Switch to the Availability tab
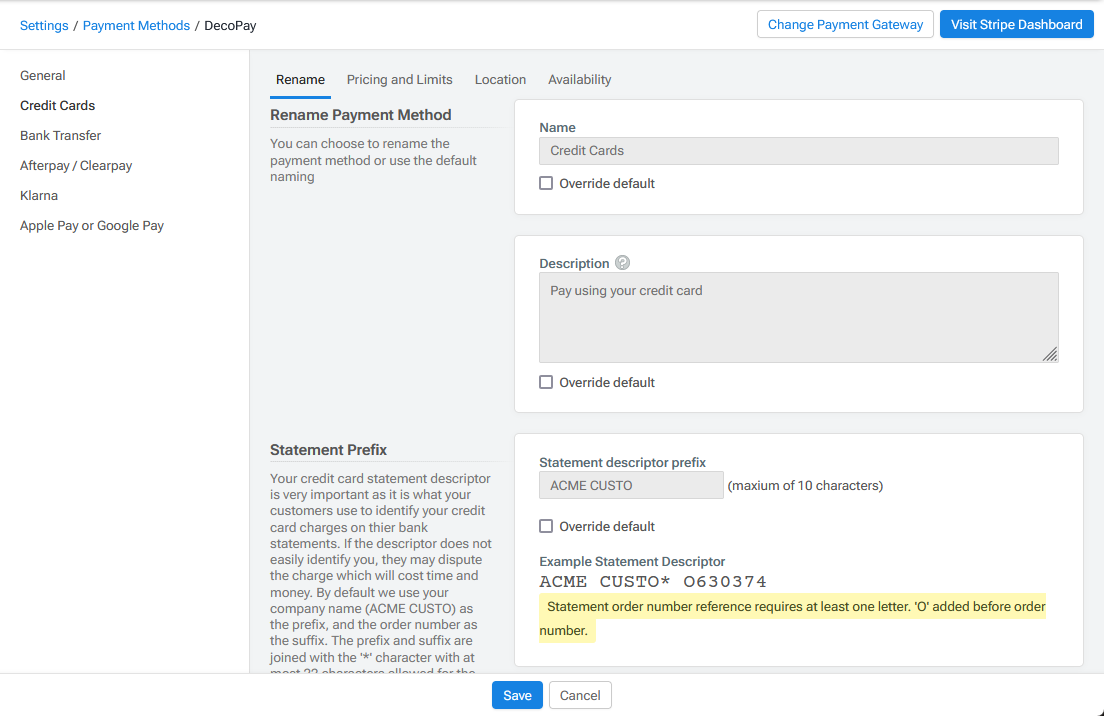Viewport: 1104px width, 716px height. pos(579,79)
